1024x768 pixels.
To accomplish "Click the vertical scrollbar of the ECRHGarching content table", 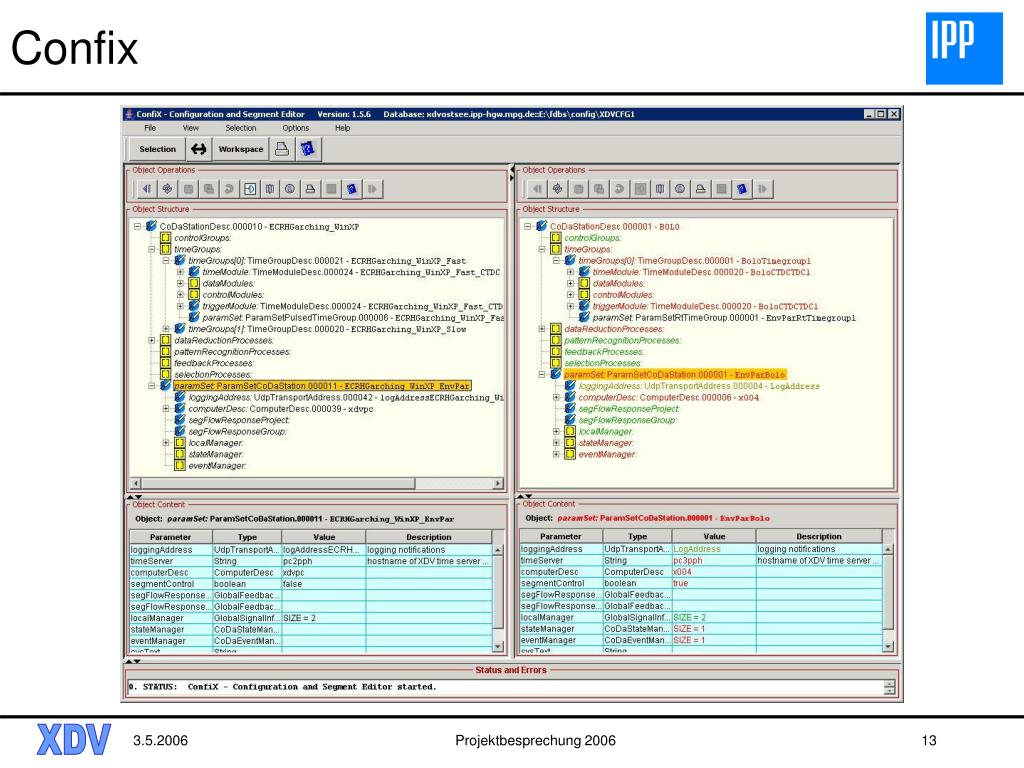I will point(498,598).
